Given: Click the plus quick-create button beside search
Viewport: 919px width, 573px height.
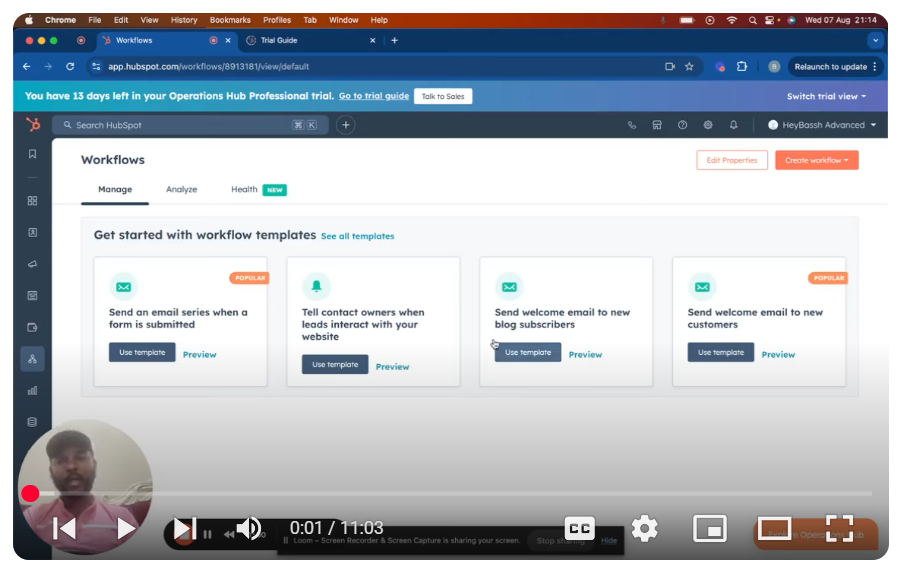Looking at the screenshot, I should click(346, 125).
